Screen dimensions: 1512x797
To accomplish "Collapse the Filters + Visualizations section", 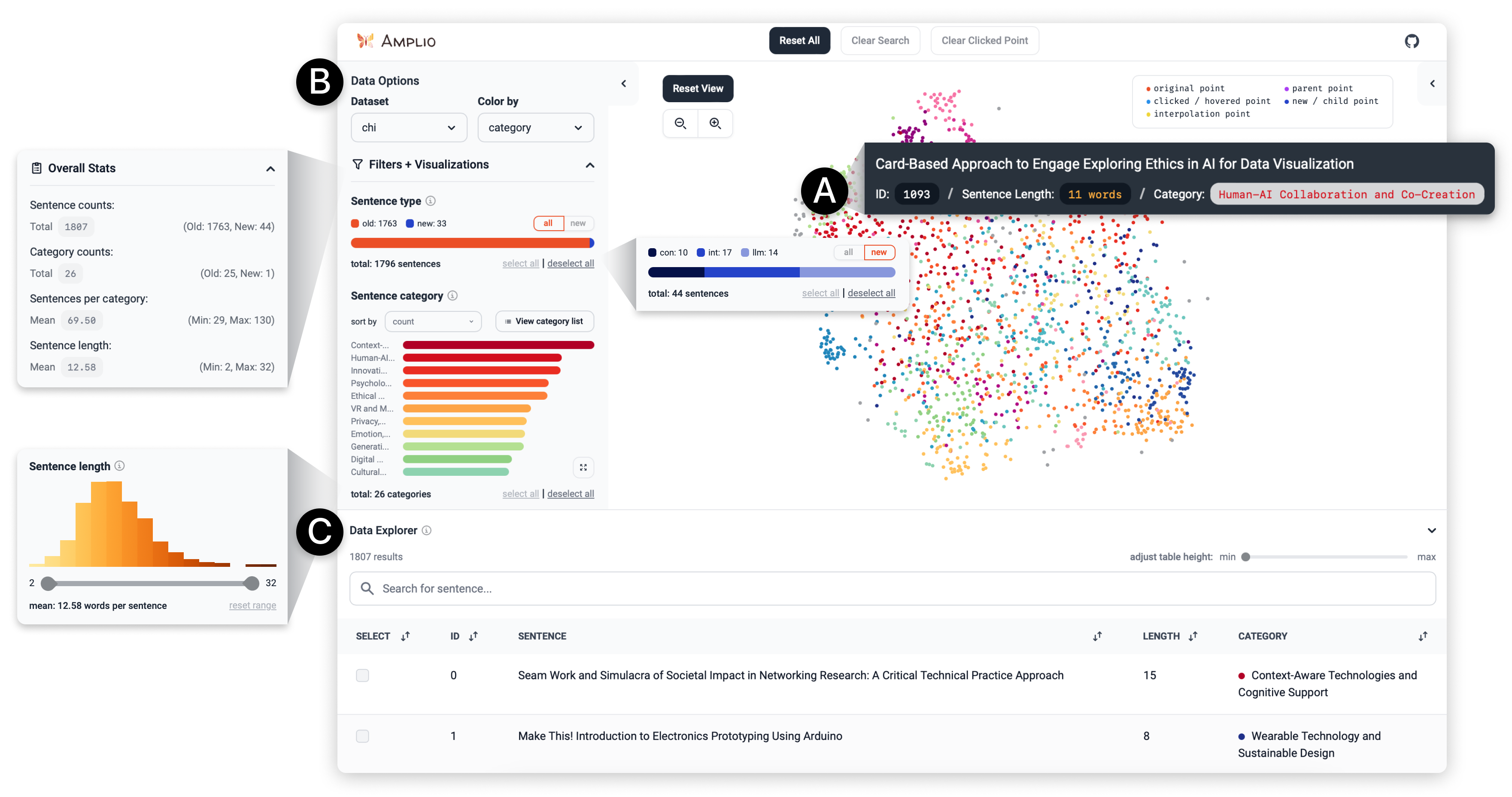I will (x=590, y=165).
